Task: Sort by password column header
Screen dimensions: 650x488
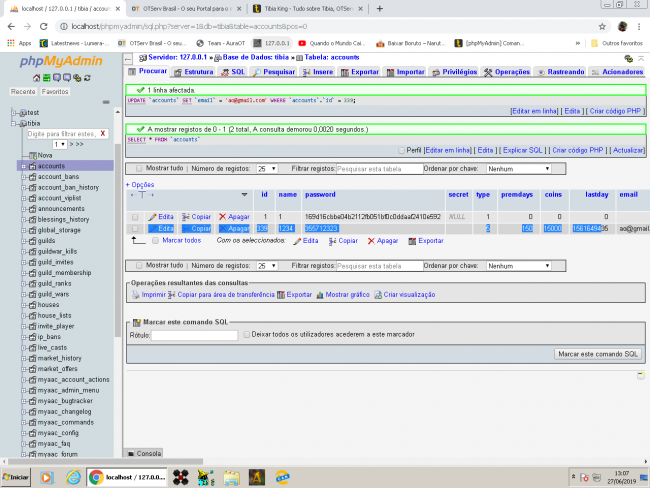Action: tap(320, 194)
